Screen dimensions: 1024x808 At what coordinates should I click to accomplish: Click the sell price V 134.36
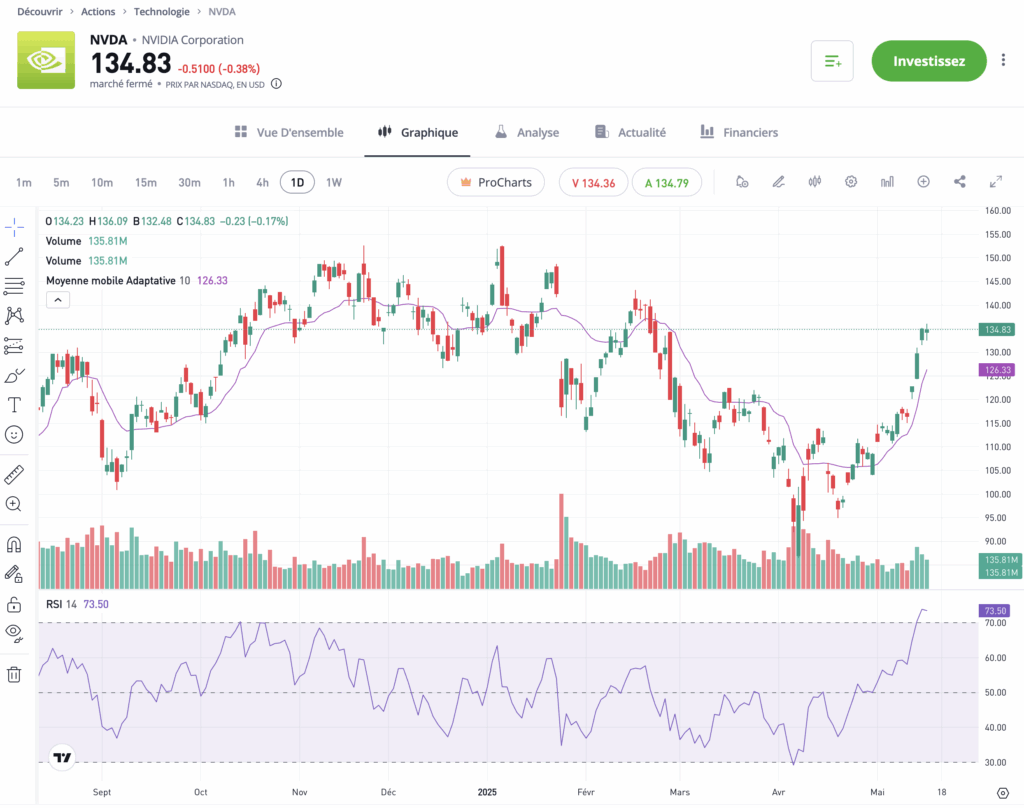[x=594, y=182]
